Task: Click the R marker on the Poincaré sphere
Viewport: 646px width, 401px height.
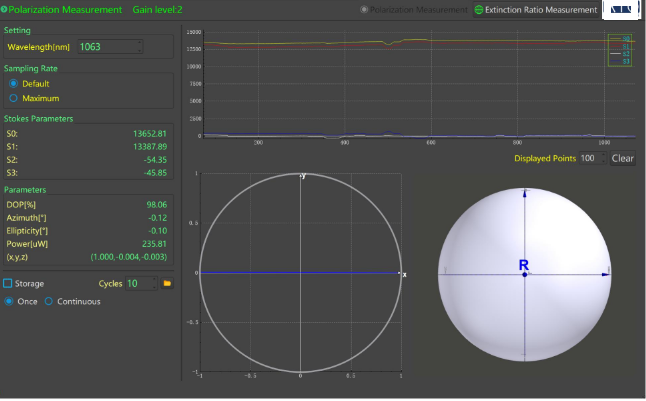Action: point(523,265)
